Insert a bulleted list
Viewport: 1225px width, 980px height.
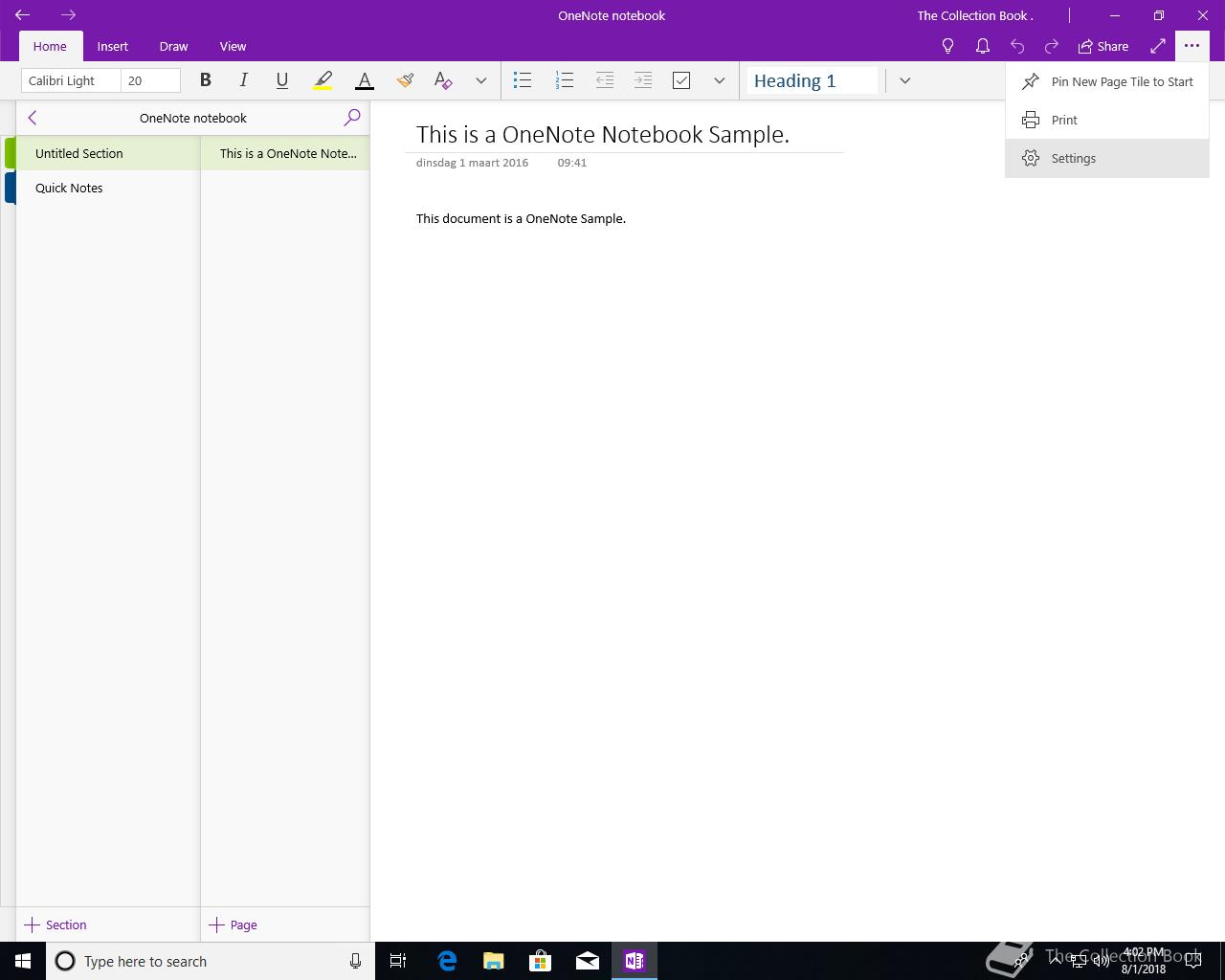(523, 80)
